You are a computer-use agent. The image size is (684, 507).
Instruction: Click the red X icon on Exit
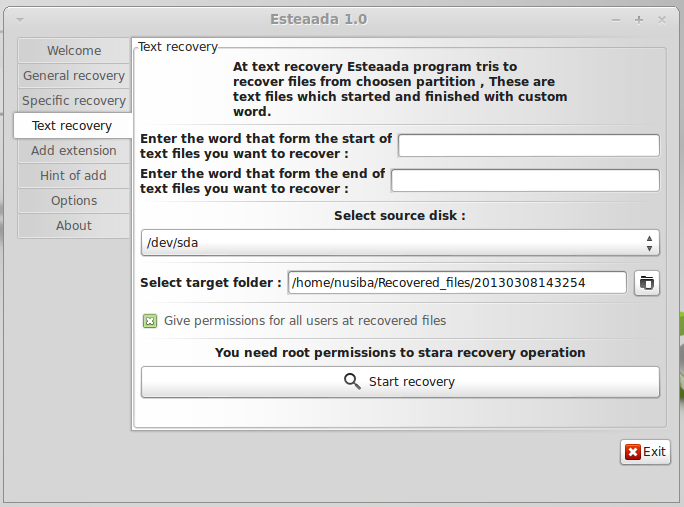coord(632,452)
